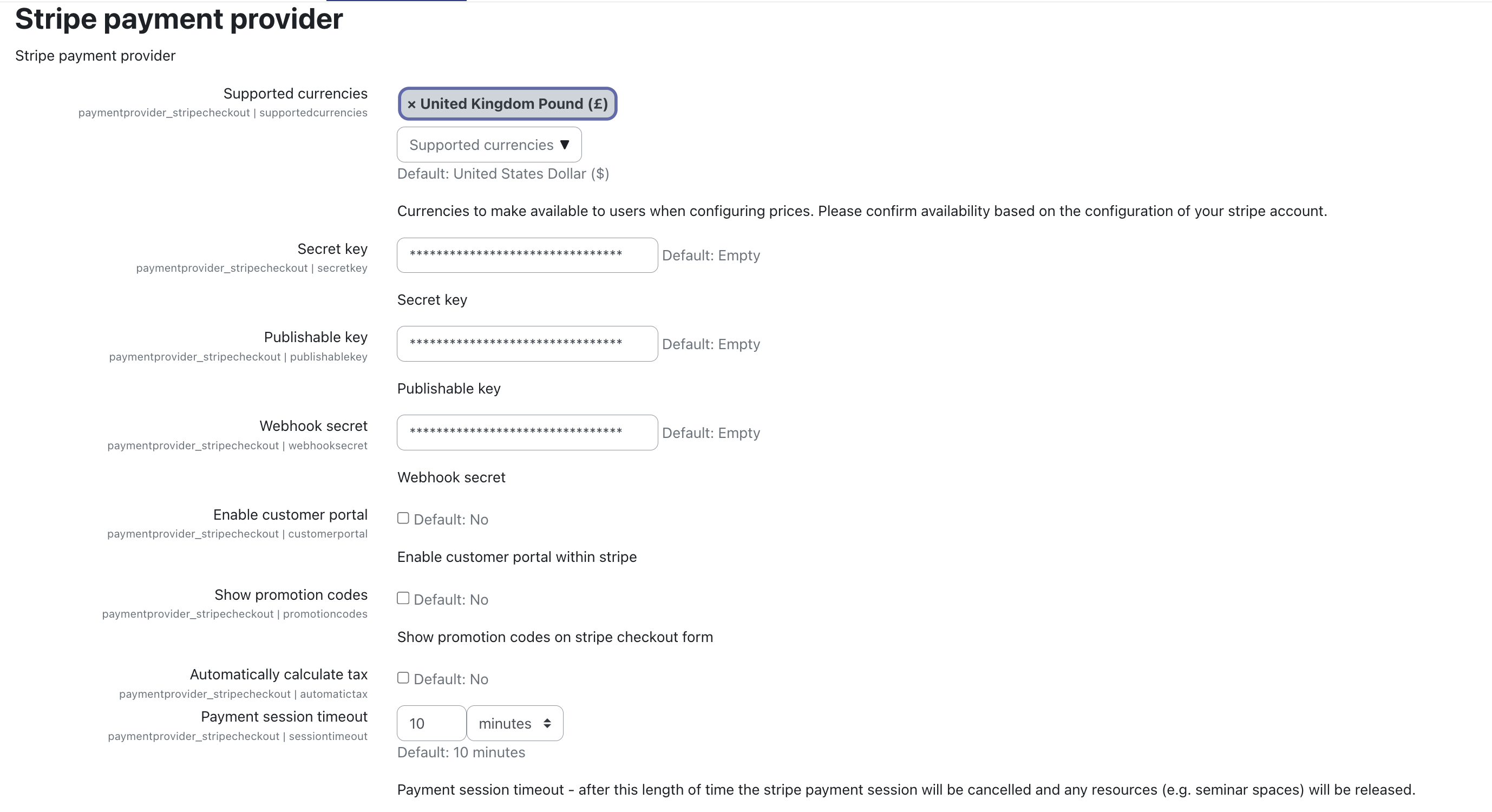Viewport: 1492px width, 812px height.
Task: Click 'paymentprovider_stripecheckout | supportedcurrencies' text
Action: (x=223, y=113)
